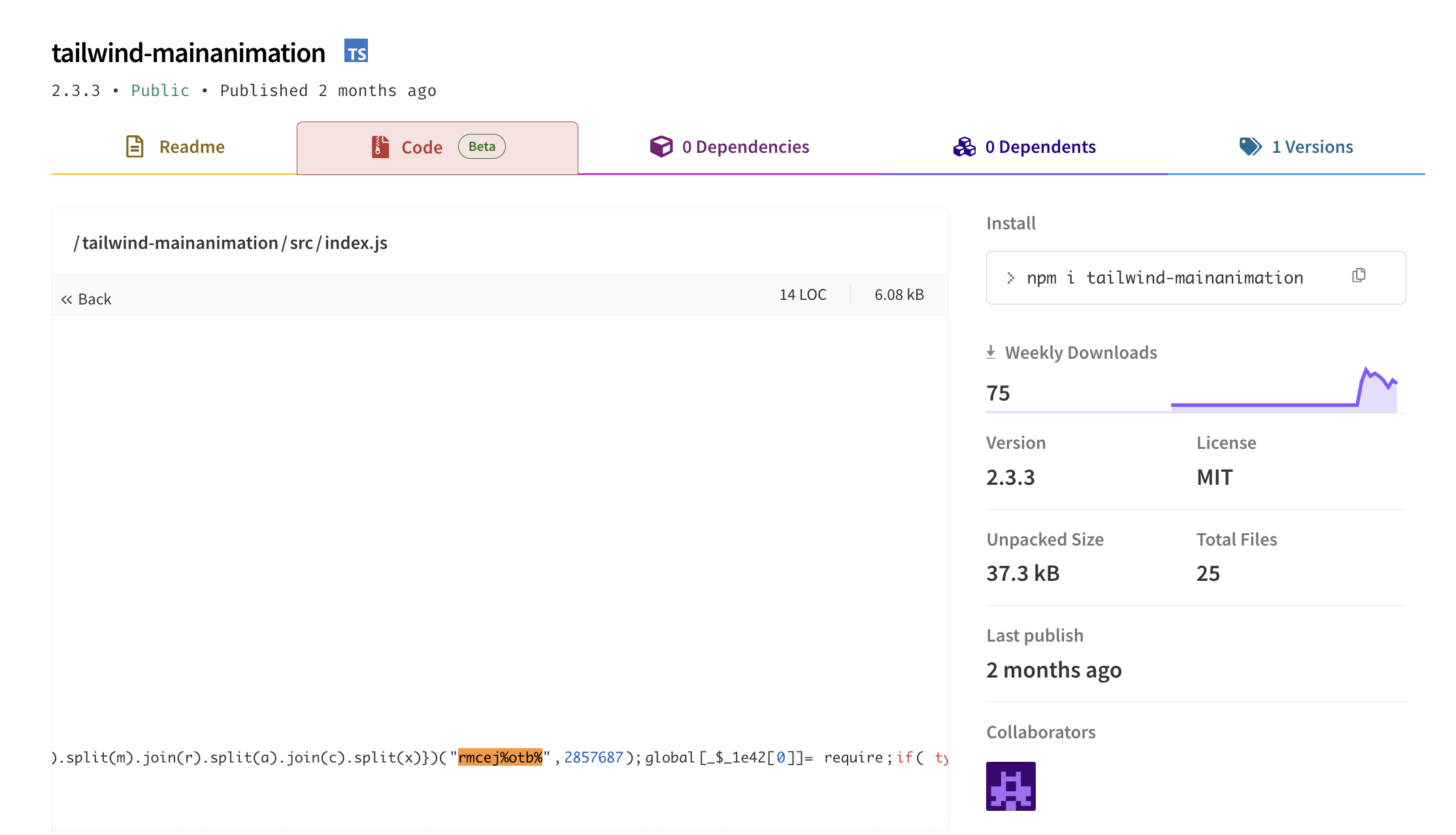Screen dimensions: 1456x835
Task: Click the package box icon next to Dependencies
Action: click(661, 146)
